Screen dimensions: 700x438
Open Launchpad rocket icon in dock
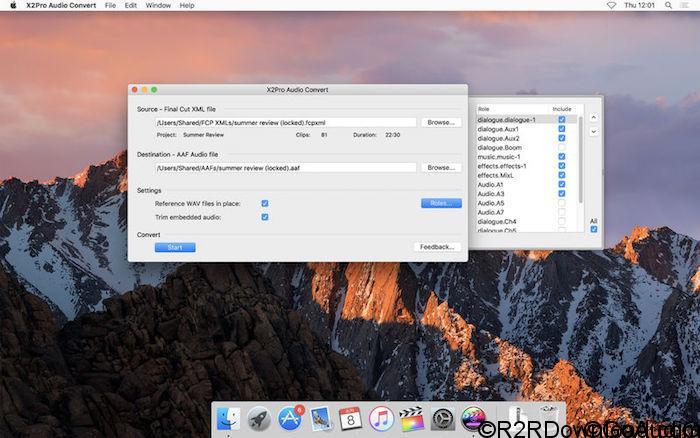[259, 419]
